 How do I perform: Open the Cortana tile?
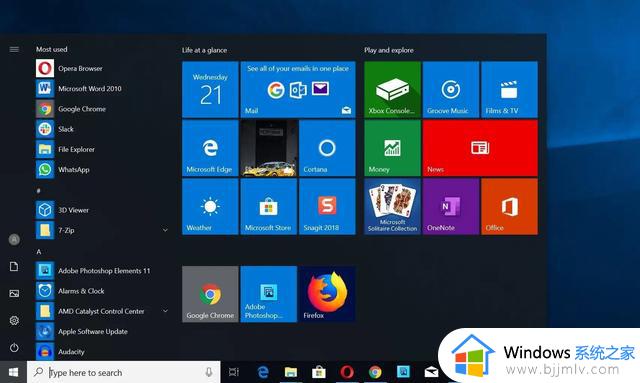point(327,148)
